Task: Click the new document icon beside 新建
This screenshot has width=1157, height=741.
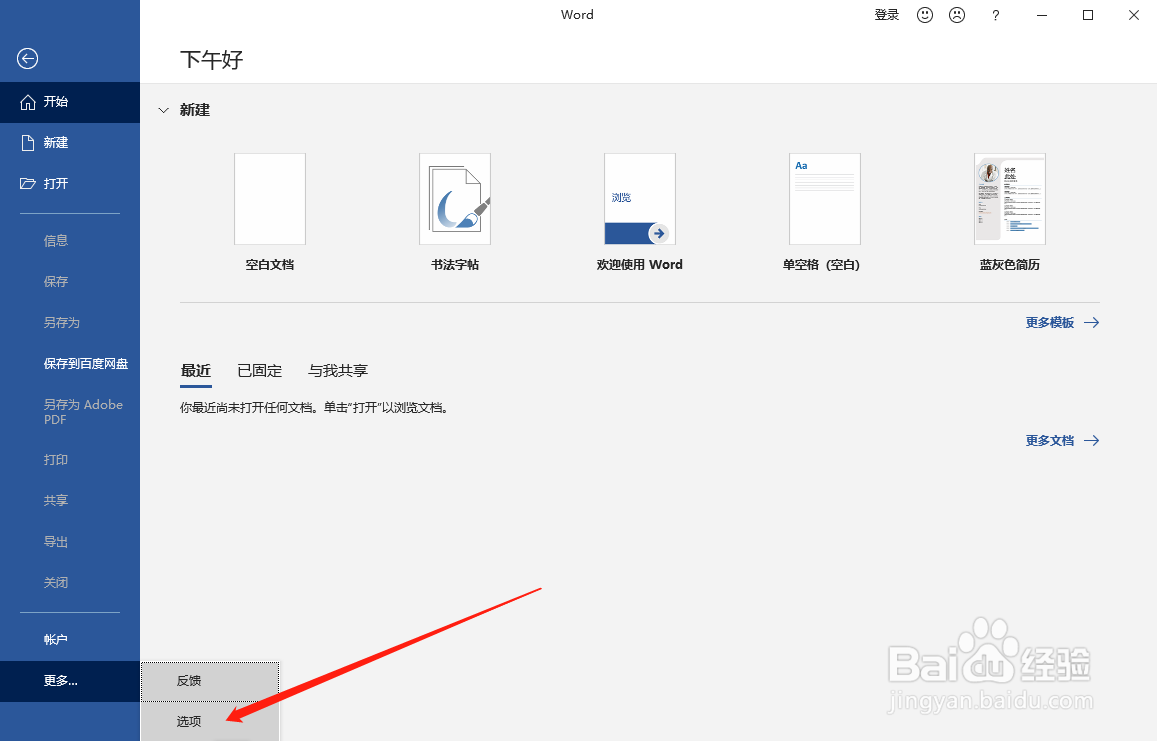Action: point(27,142)
